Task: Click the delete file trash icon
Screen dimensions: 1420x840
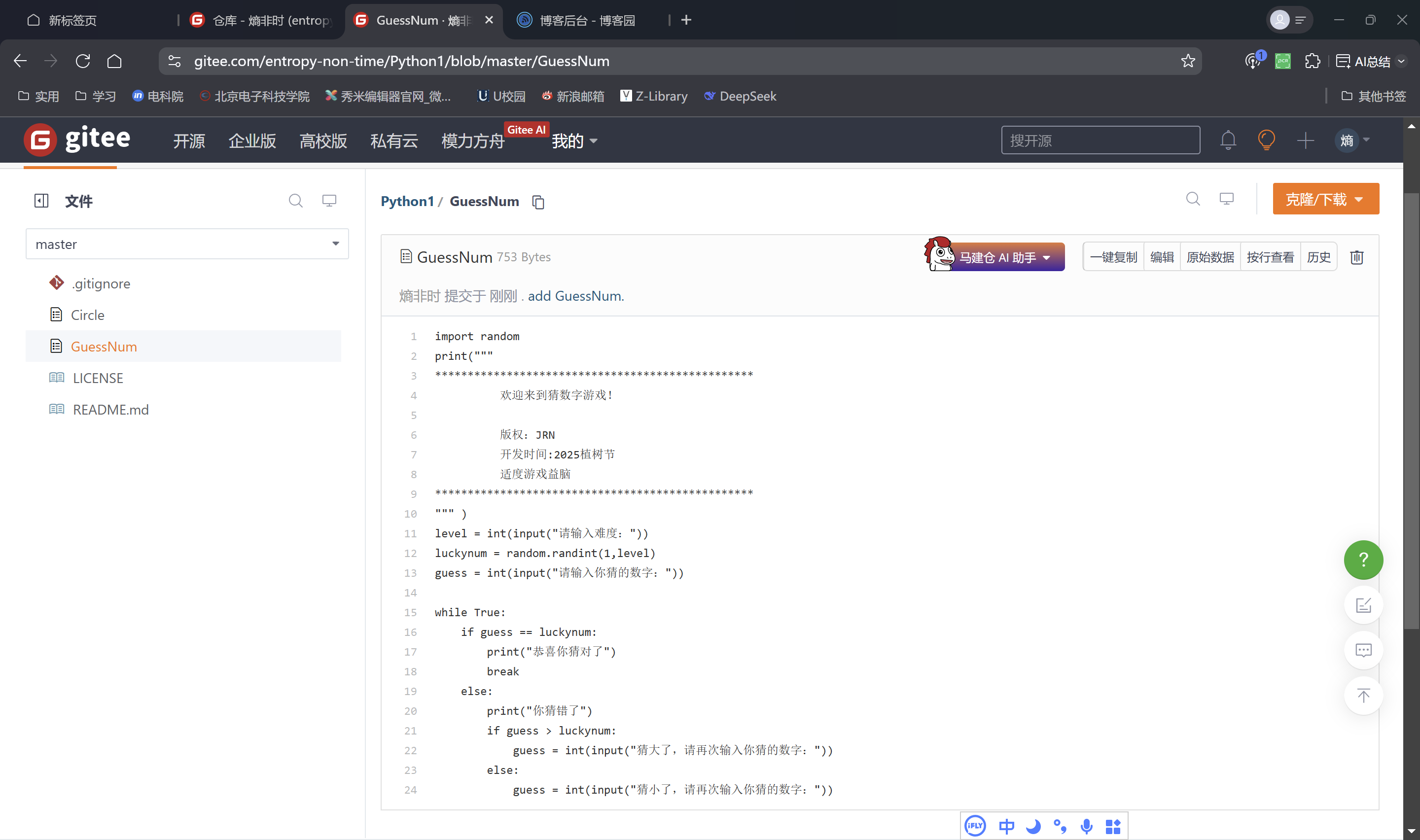Action: point(1356,257)
